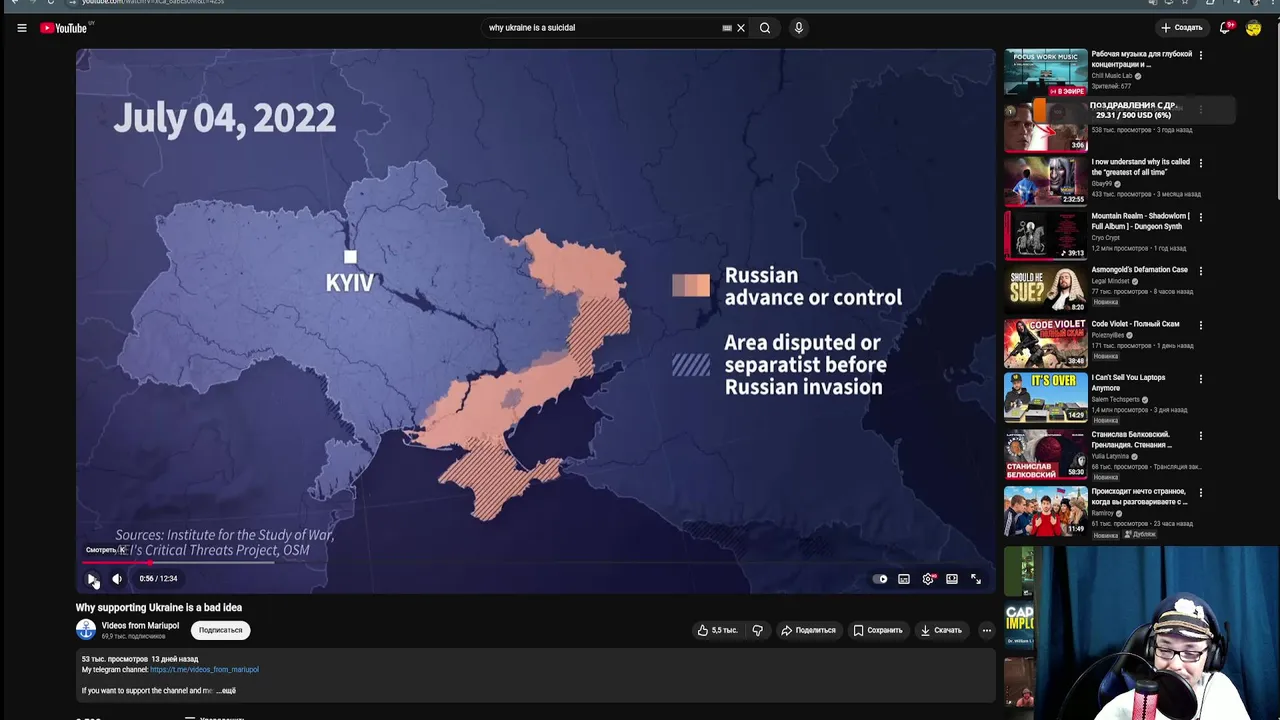Clear the search box with the X
Viewport: 1280px width, 720px height.
[x=741, y=28]
